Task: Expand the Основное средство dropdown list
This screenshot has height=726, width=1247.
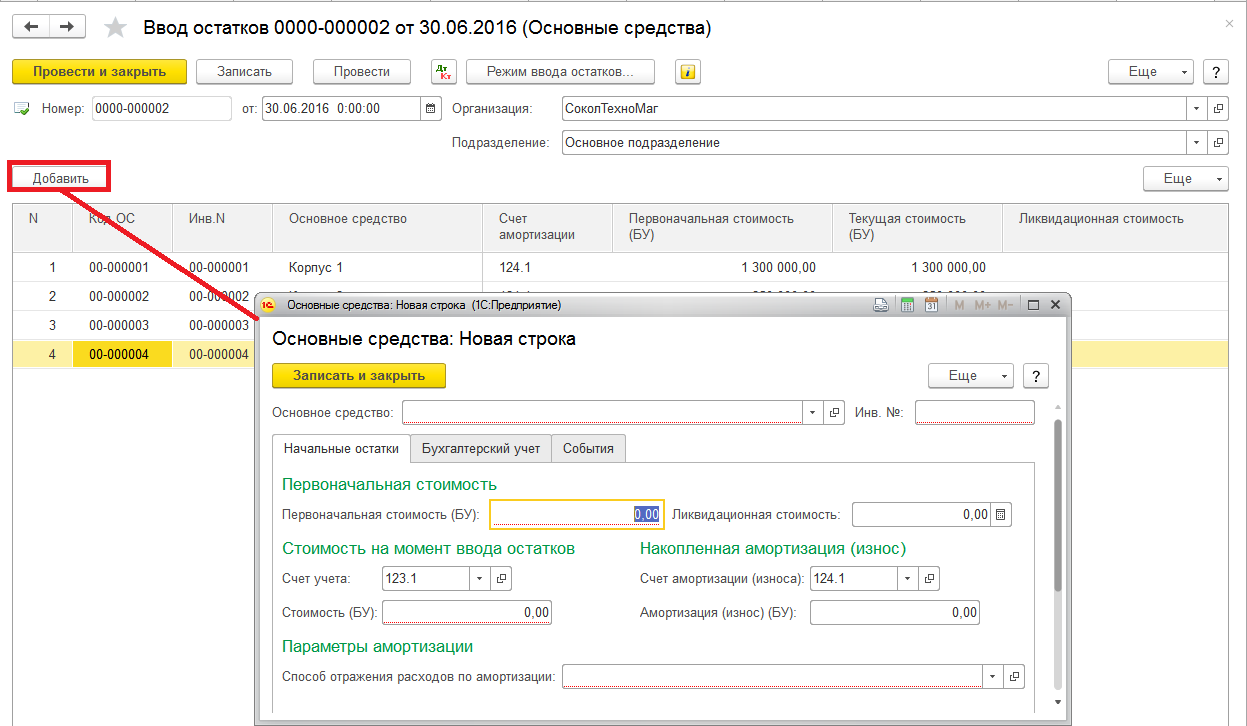Action: click(813, 413)
